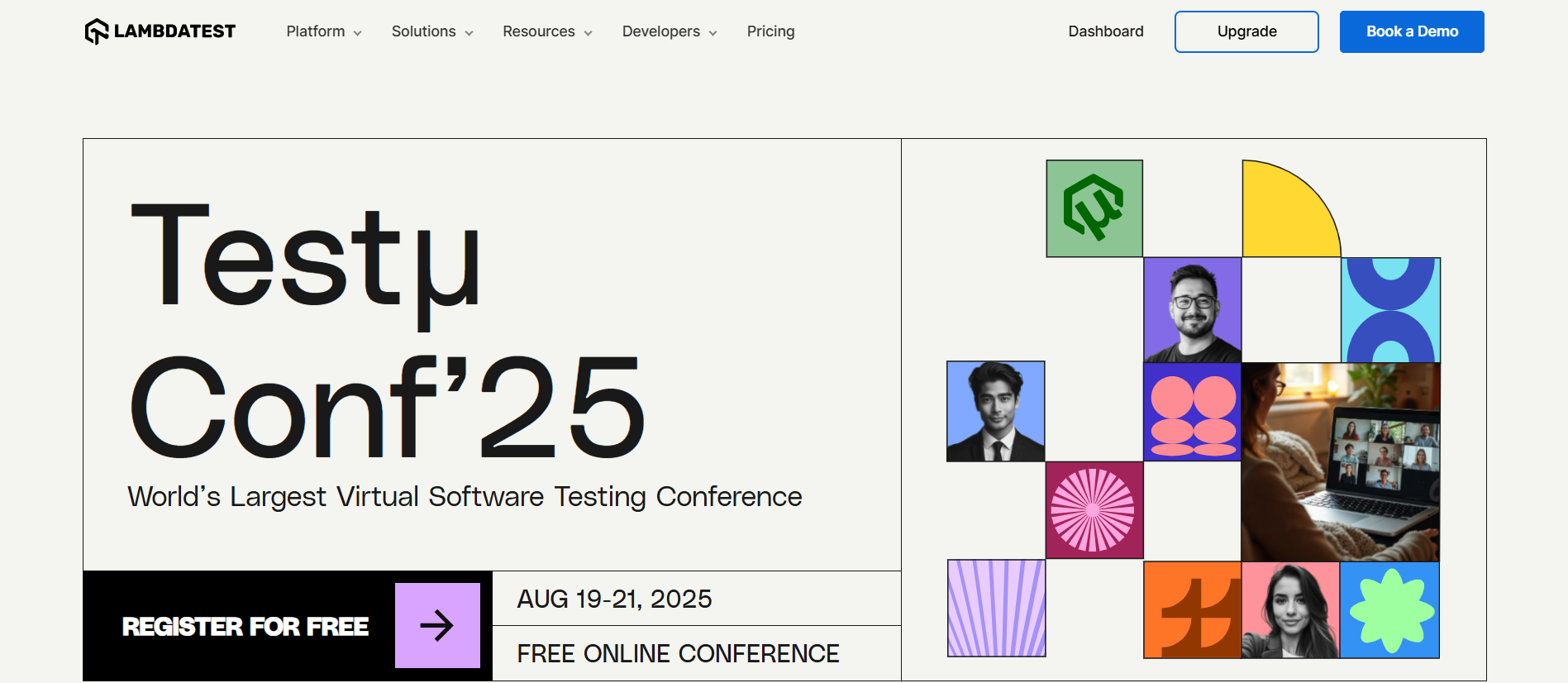
Task: Go to the Pricing page
Action: coord(770,31)
